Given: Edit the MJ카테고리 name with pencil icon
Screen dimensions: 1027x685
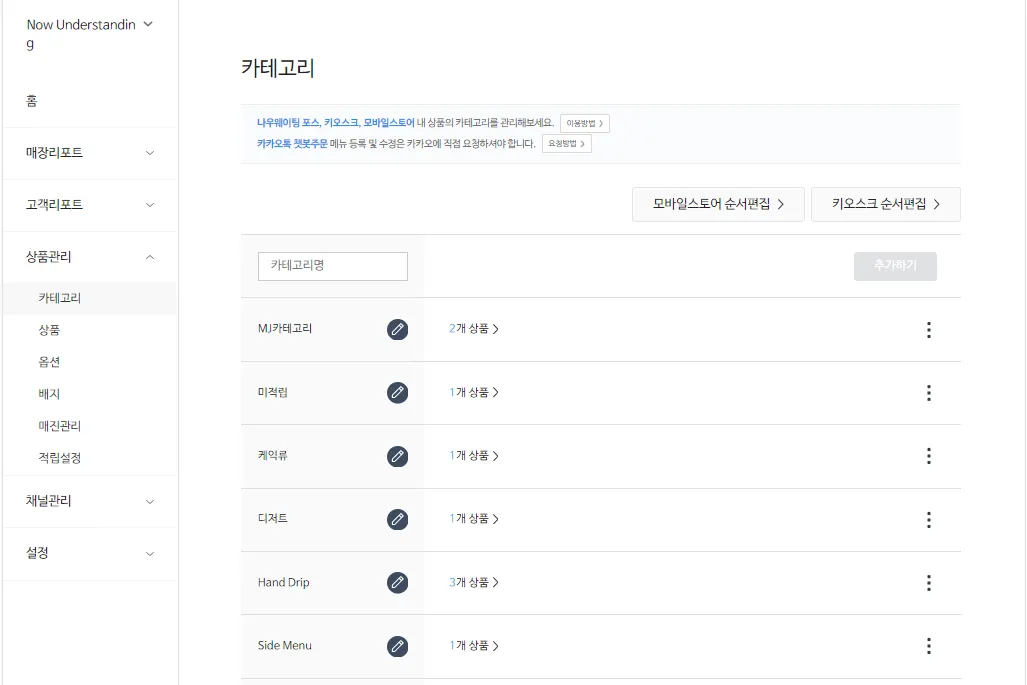Looking at the screenshot, I should 397,329.
